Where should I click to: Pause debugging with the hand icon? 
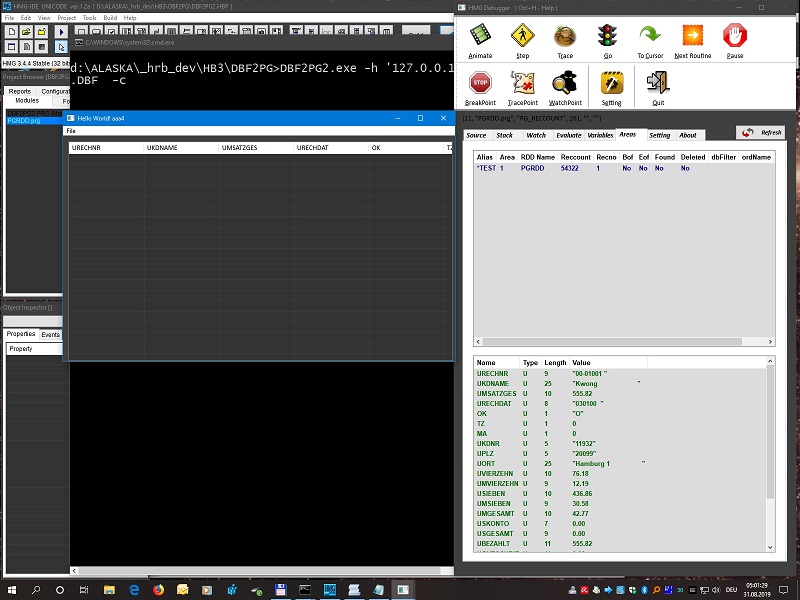(735, 37)
